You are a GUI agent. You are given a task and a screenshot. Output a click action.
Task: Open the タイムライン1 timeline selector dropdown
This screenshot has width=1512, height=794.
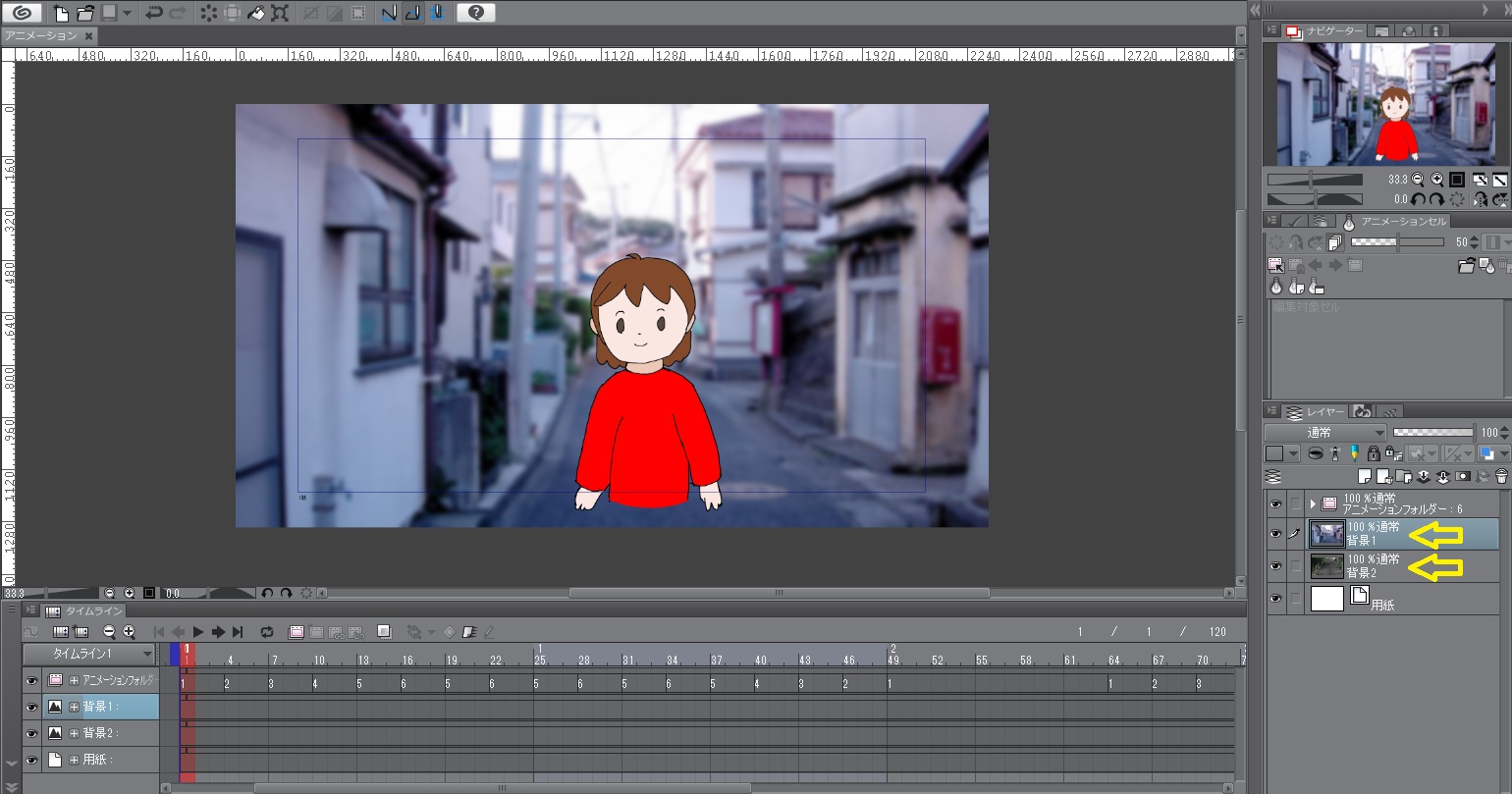pos(89,654)
